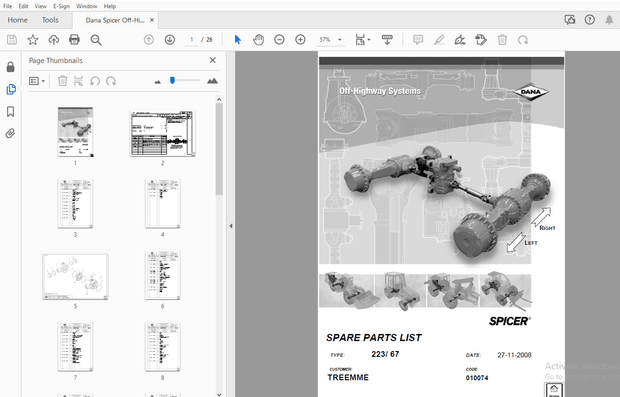Screen dimensions: 620x397
Task: Open the security lock panel
Action: tap(11, 67)
